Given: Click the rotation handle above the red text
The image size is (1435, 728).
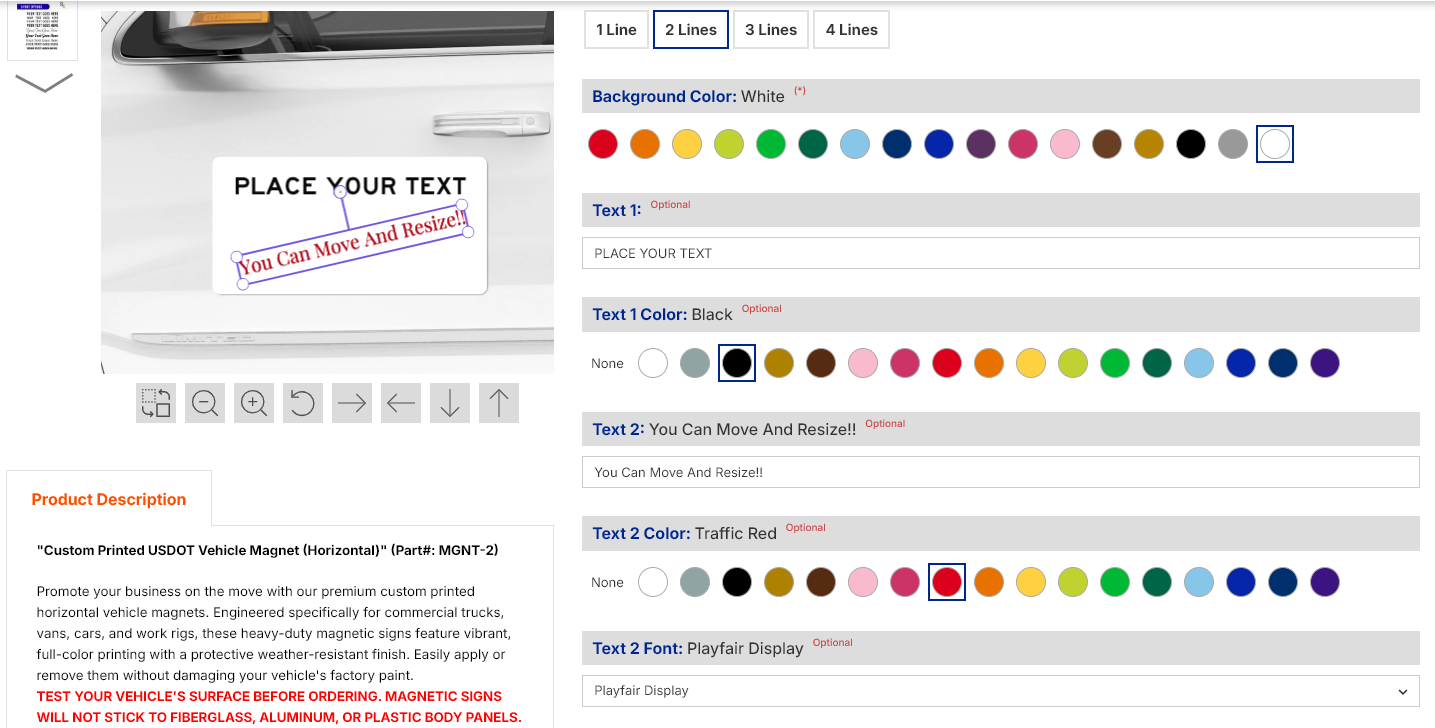Looking at the screenshot, I should click(340, 191).
